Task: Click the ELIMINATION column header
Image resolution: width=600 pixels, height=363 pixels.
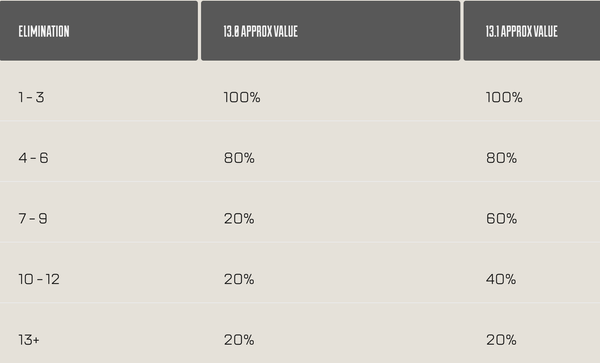Action: [x=99, y=31]
